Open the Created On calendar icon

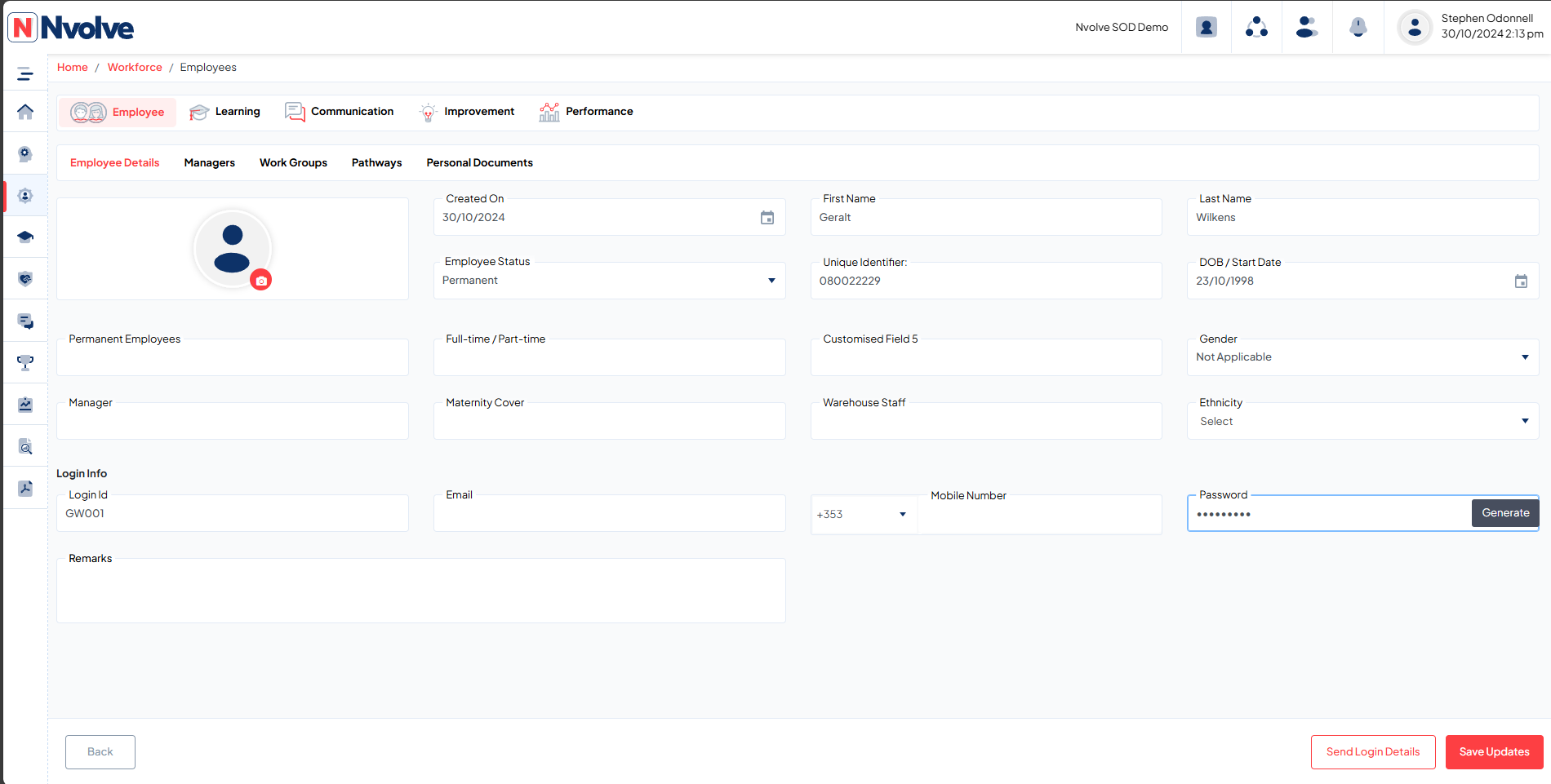pyautogui.click(x=767, y=218)
